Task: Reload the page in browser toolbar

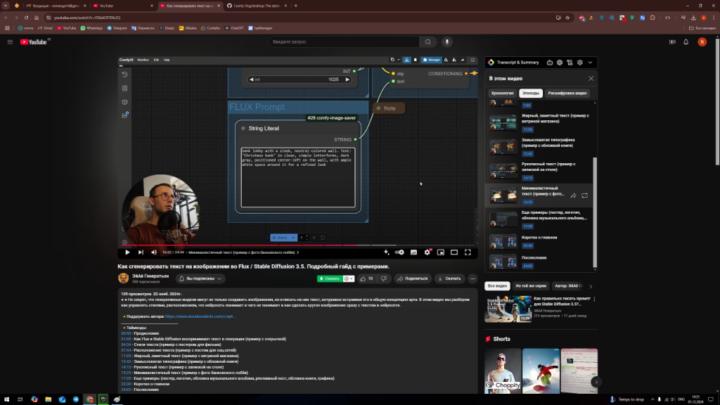Action: (26, 17)
